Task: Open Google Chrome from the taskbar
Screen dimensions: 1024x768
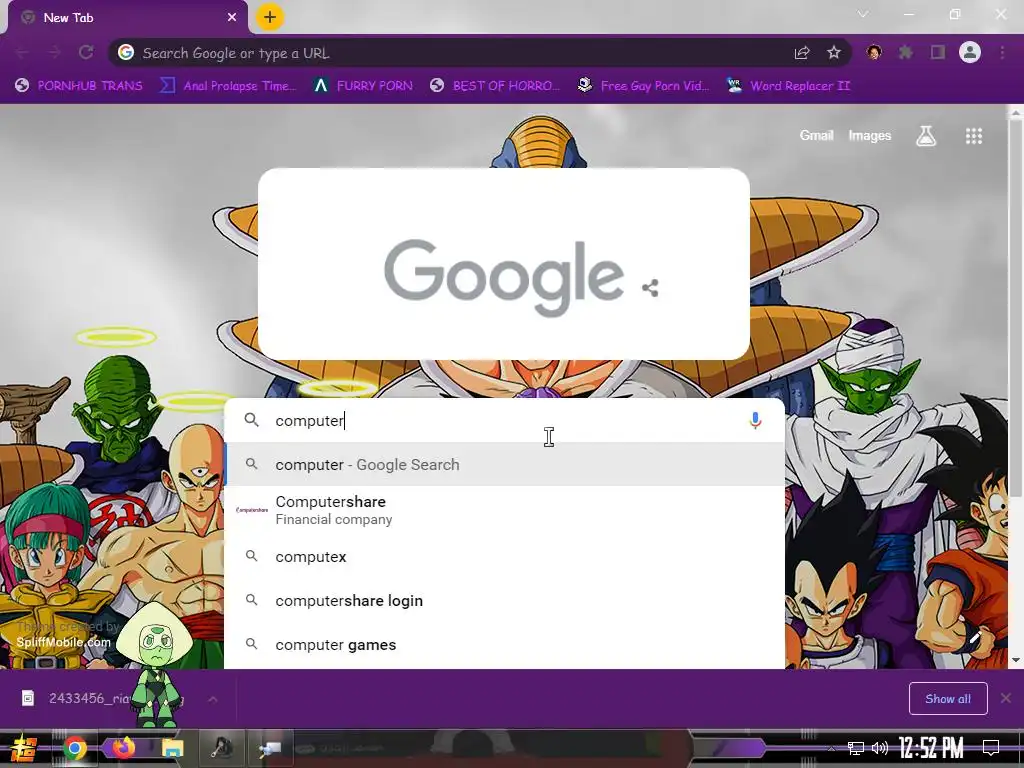Action: pos(75,748)
